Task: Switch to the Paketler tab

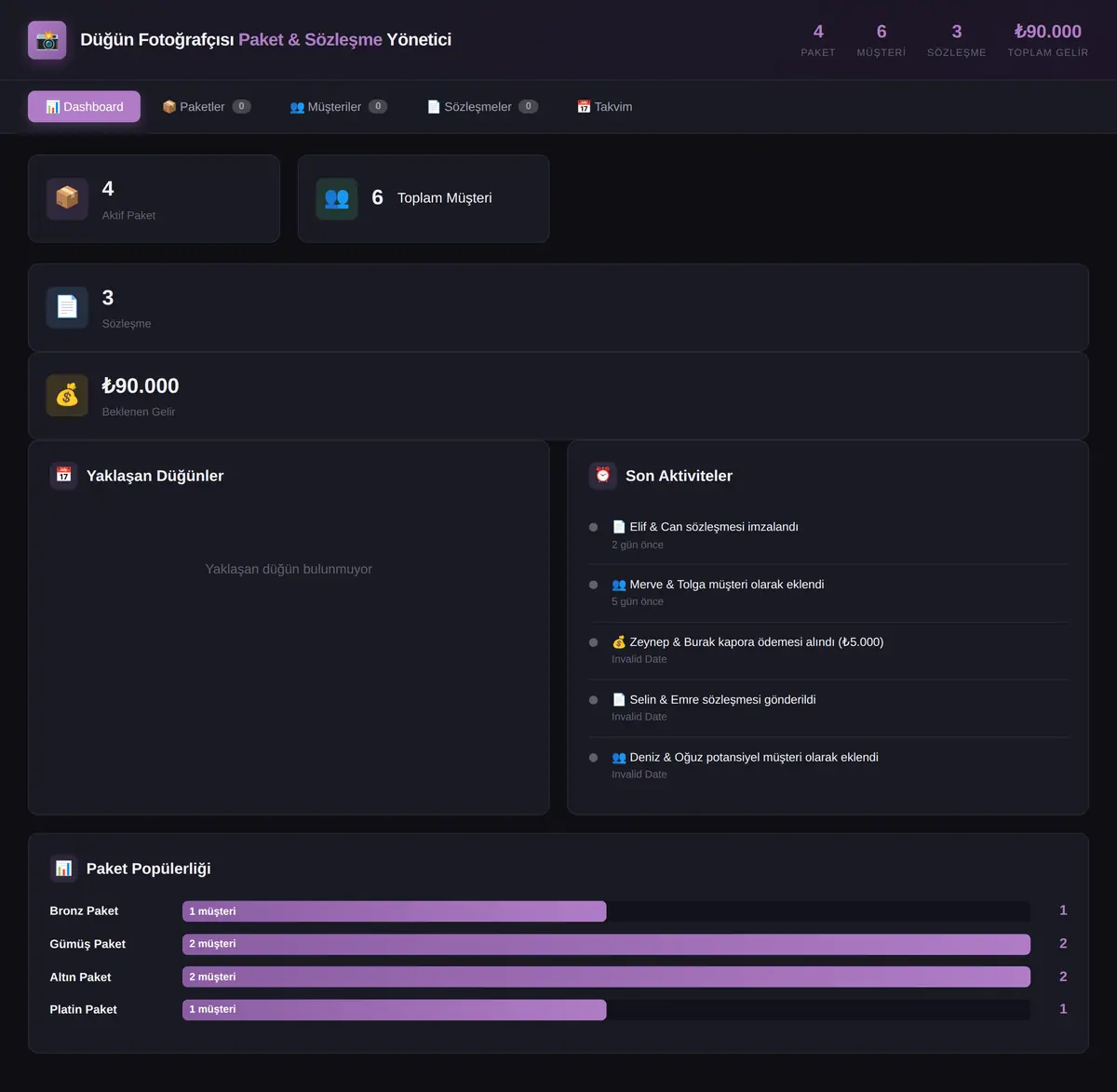Action: [206, 107]
